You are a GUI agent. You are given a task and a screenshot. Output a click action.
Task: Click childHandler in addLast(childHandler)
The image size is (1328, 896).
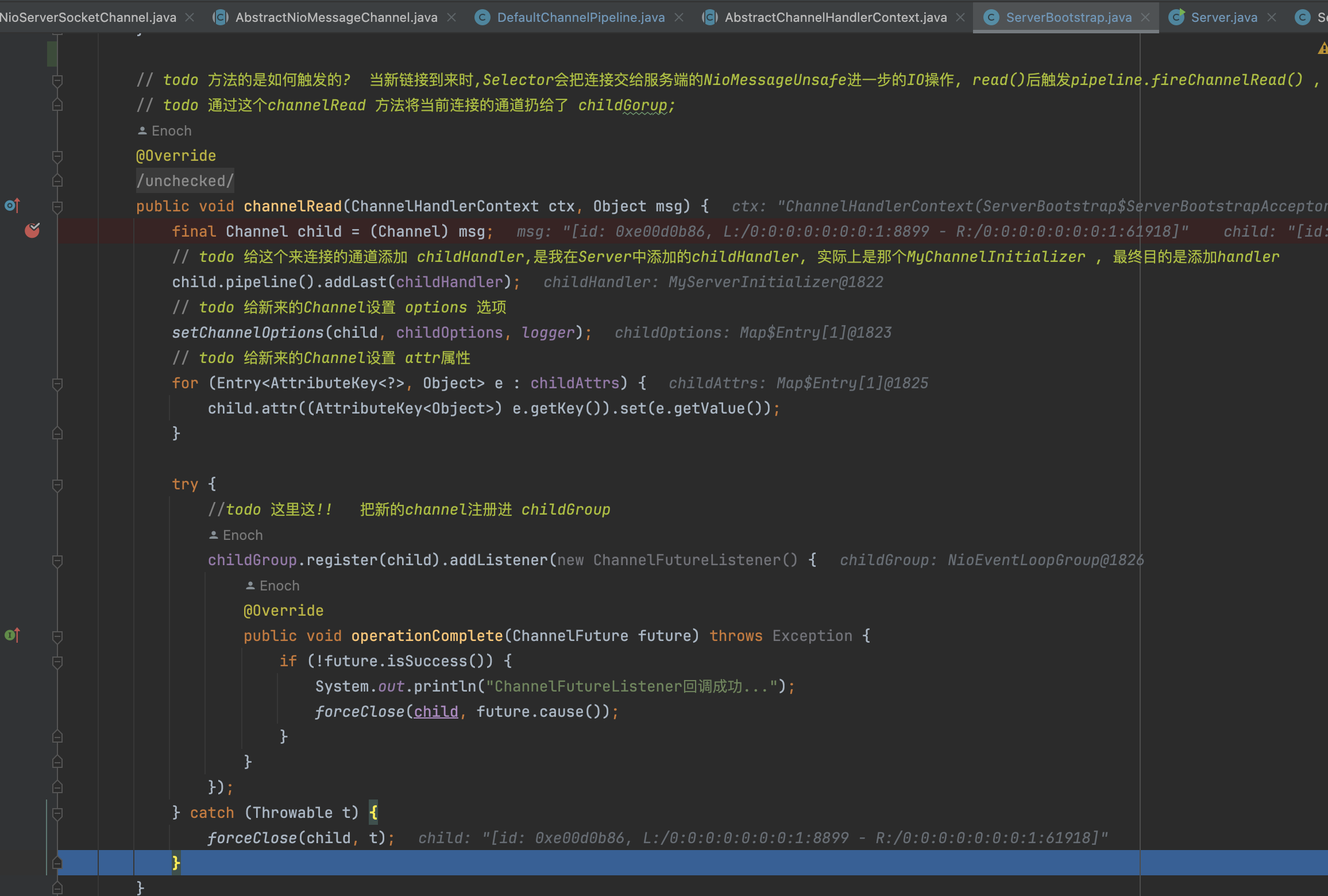450,282
